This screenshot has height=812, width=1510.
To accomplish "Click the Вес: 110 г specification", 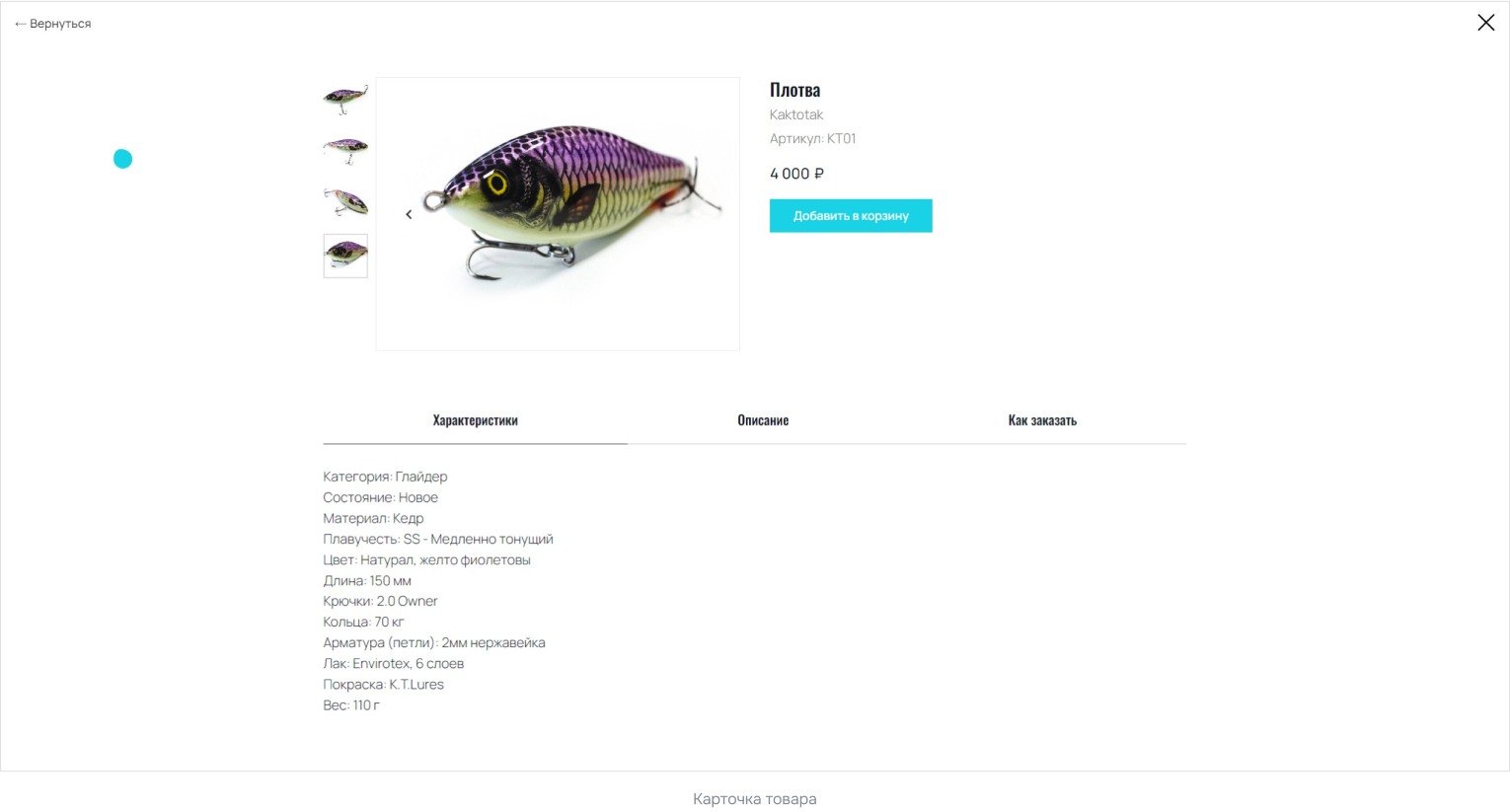I will coord(351,705).
